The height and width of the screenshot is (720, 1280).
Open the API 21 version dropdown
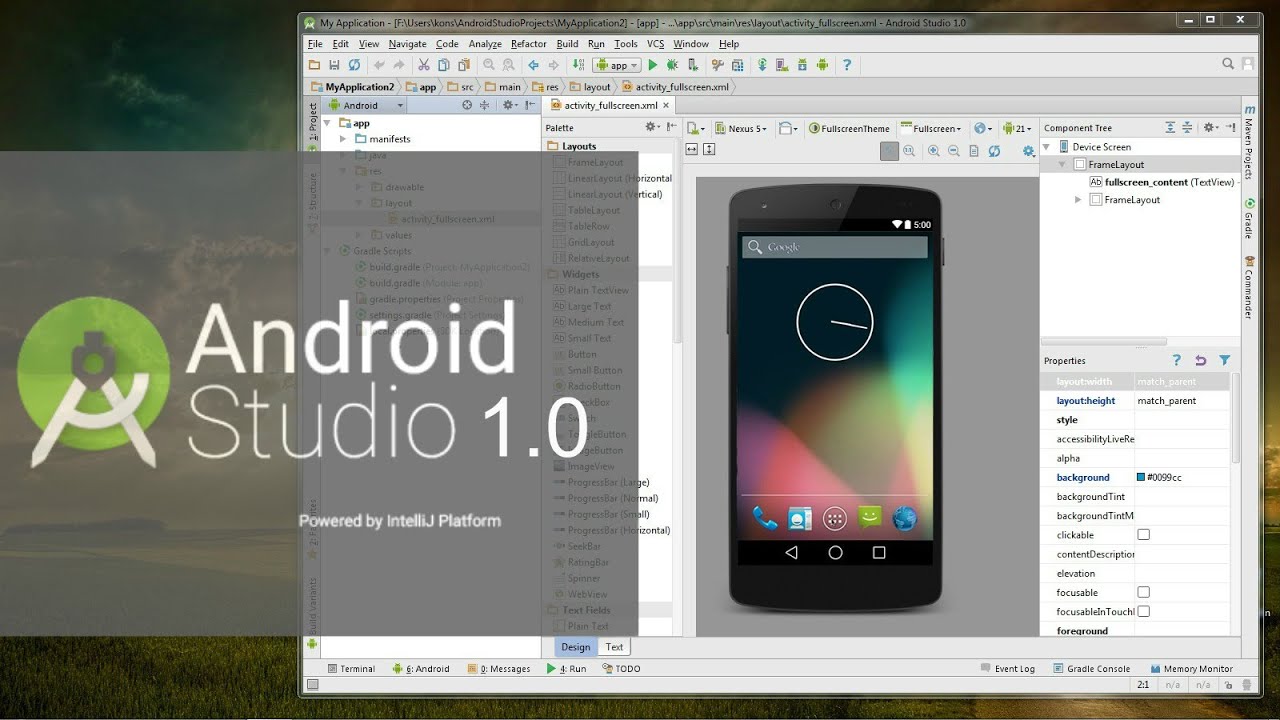1017,128
